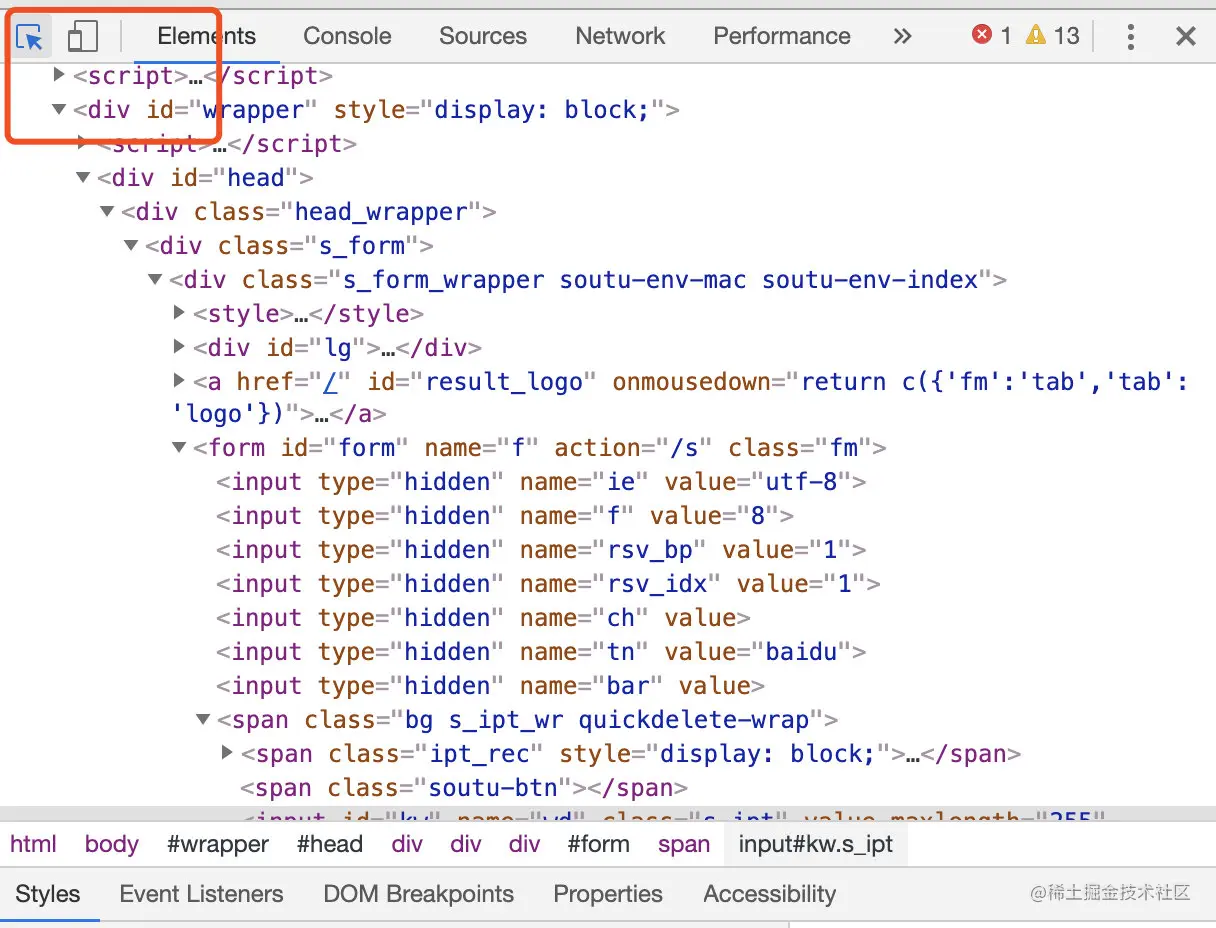The width and height of the screenshot is (1216, 928).
Task: Select the hidden input named "rsv_bp"
Action: (541, 550)
